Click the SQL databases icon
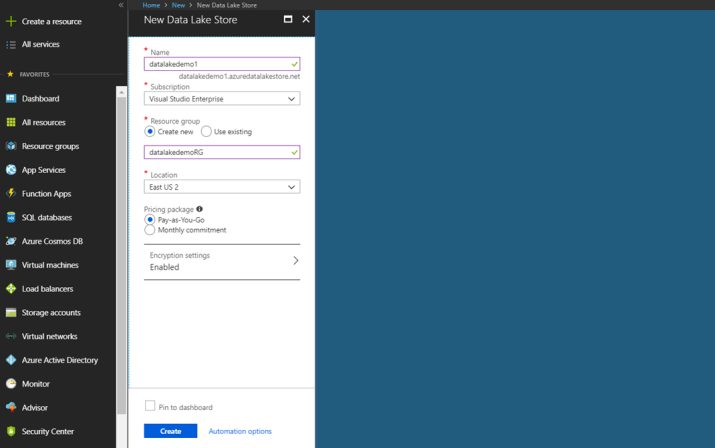 point(11,217)
